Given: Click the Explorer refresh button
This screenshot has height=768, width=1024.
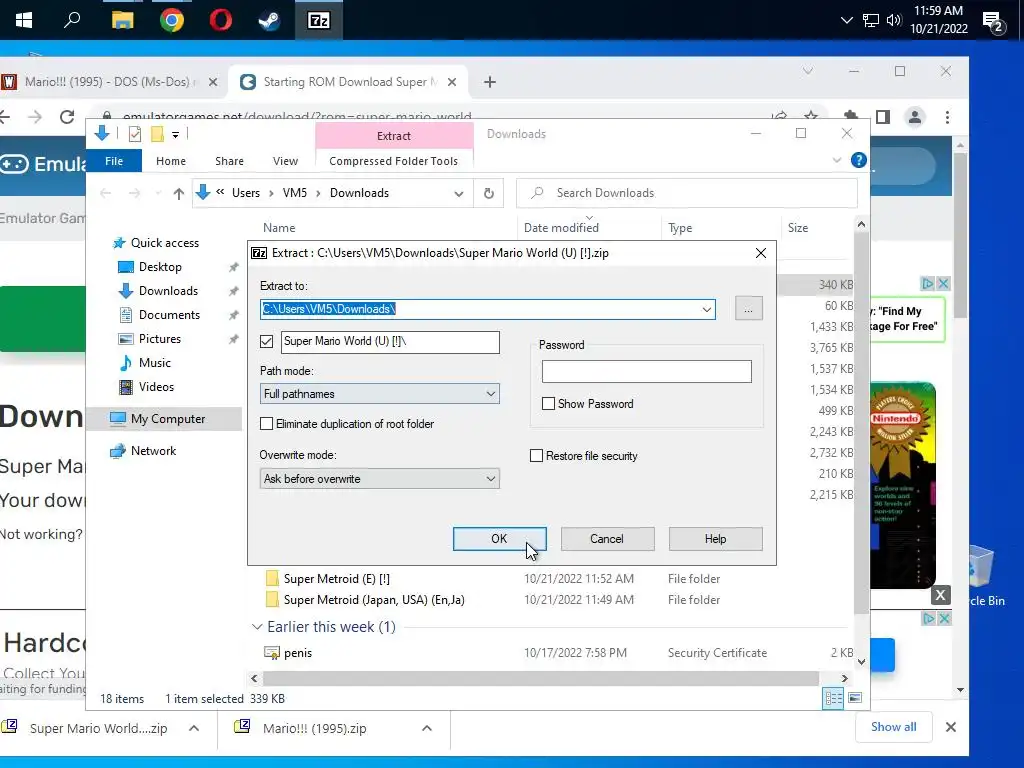Looking at the screenshot, I should tap(488, 193).
